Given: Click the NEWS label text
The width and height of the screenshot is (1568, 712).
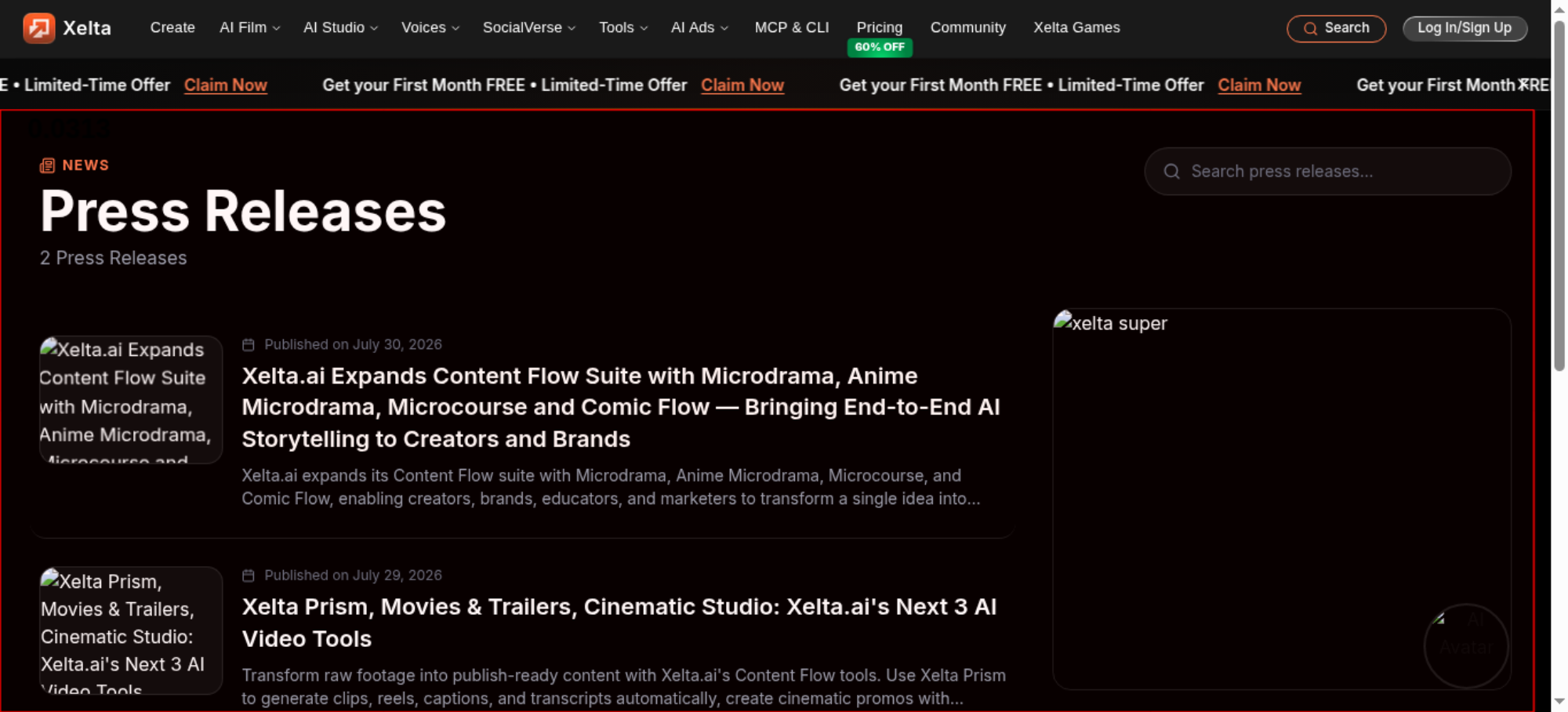Looking at the screenshot, I should [85, 165].
